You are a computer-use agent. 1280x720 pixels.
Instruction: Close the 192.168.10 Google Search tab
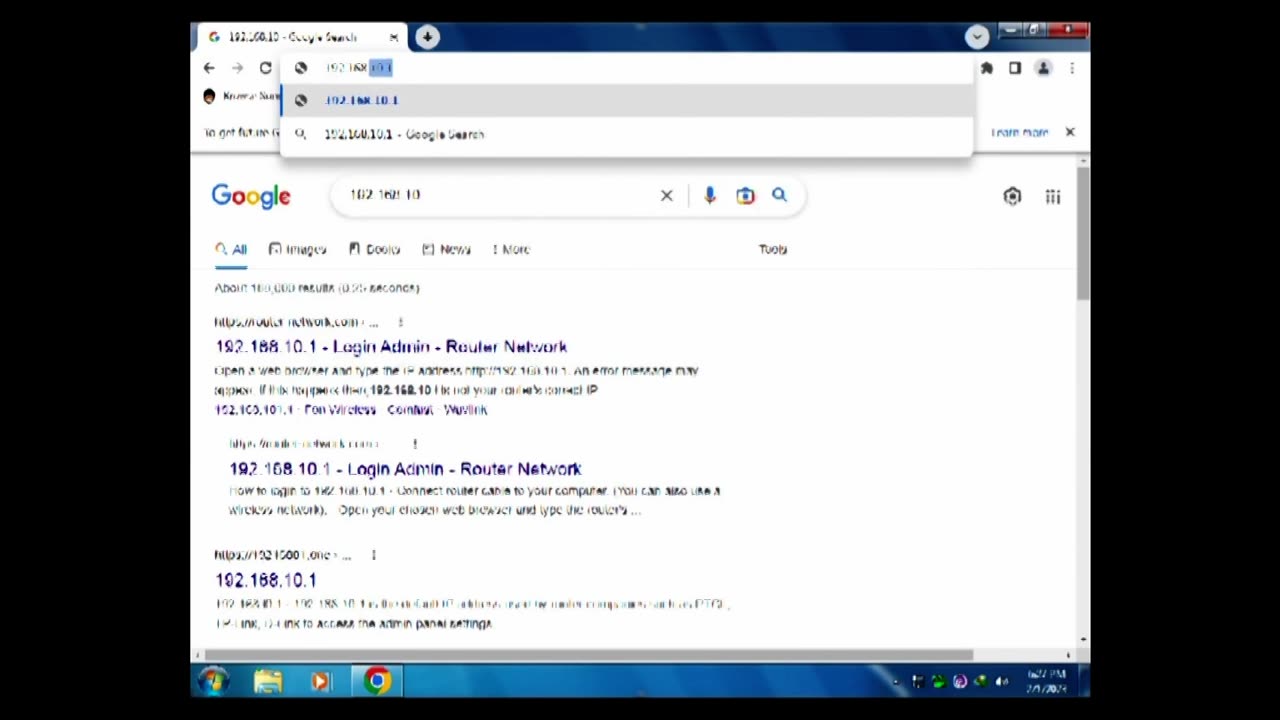pyautogui.click(x=394, y=37)
